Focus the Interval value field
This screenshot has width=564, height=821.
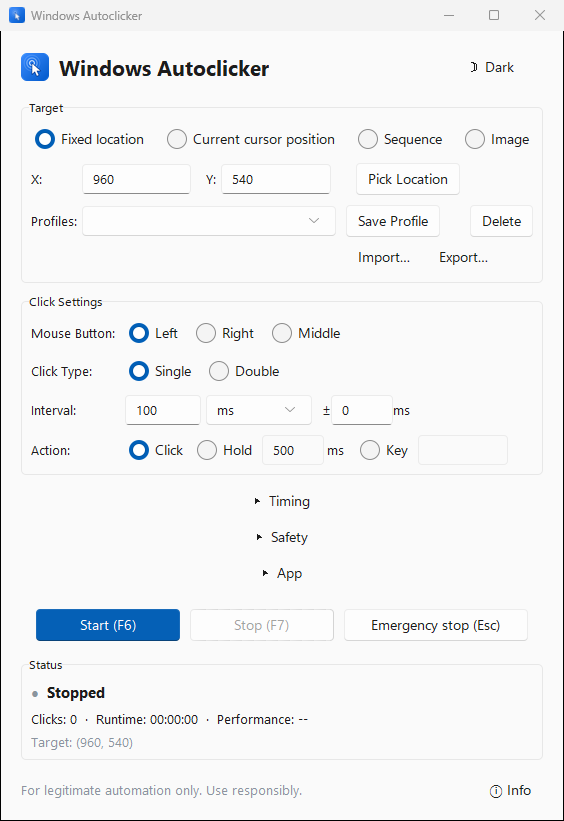tap(163, 410)
